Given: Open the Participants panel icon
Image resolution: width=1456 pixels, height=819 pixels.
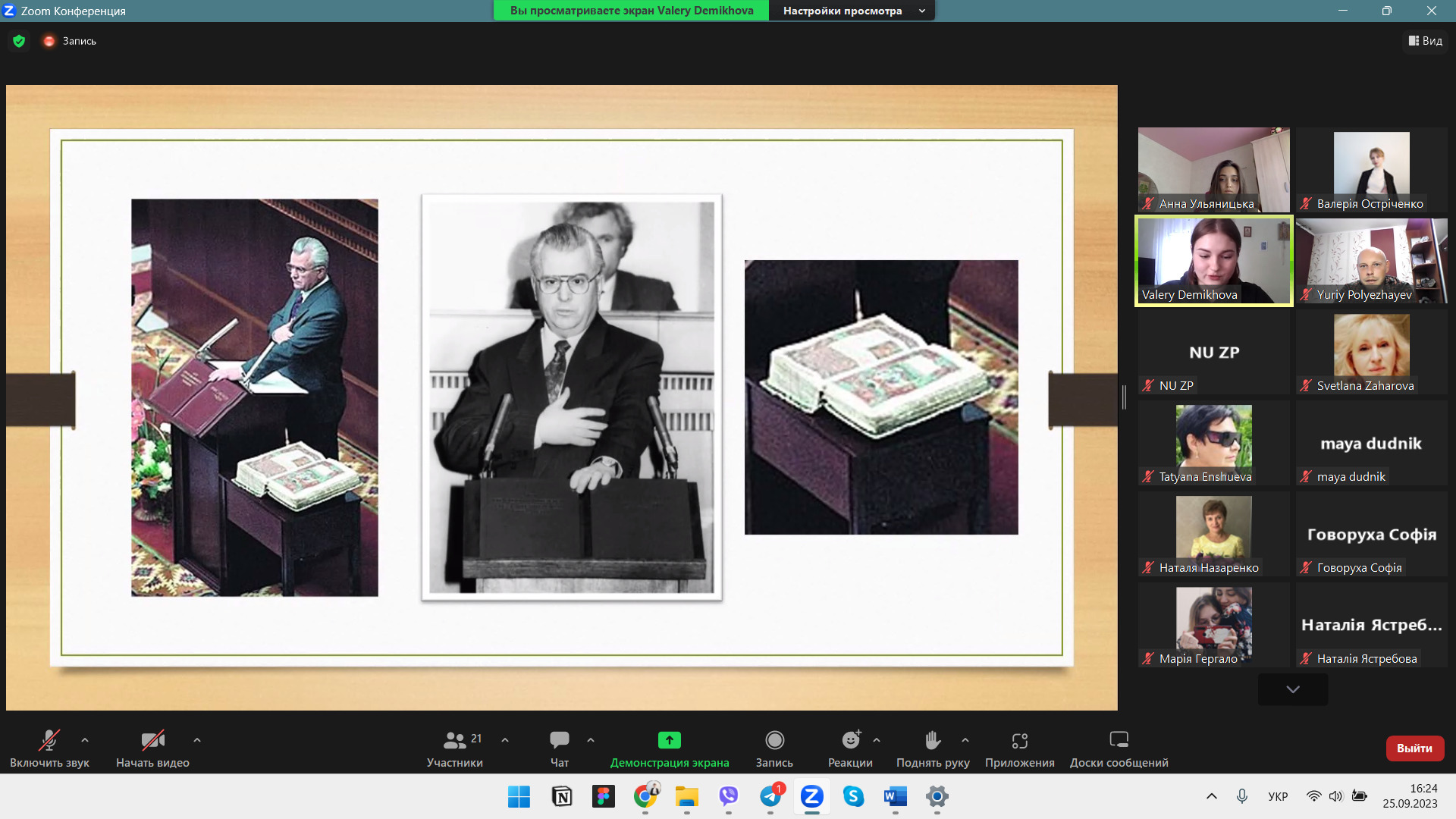Looking at the screenshot, I should 455,740.
